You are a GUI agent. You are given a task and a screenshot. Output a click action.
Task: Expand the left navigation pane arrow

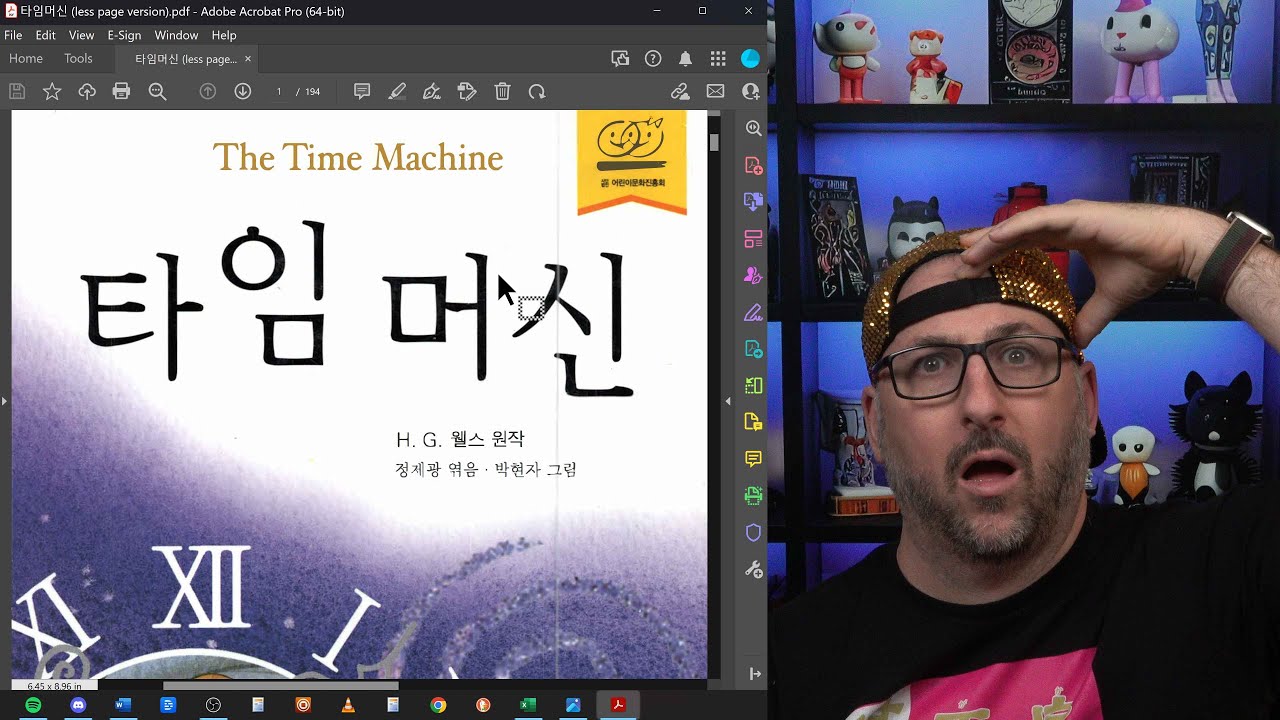[4, 401]
